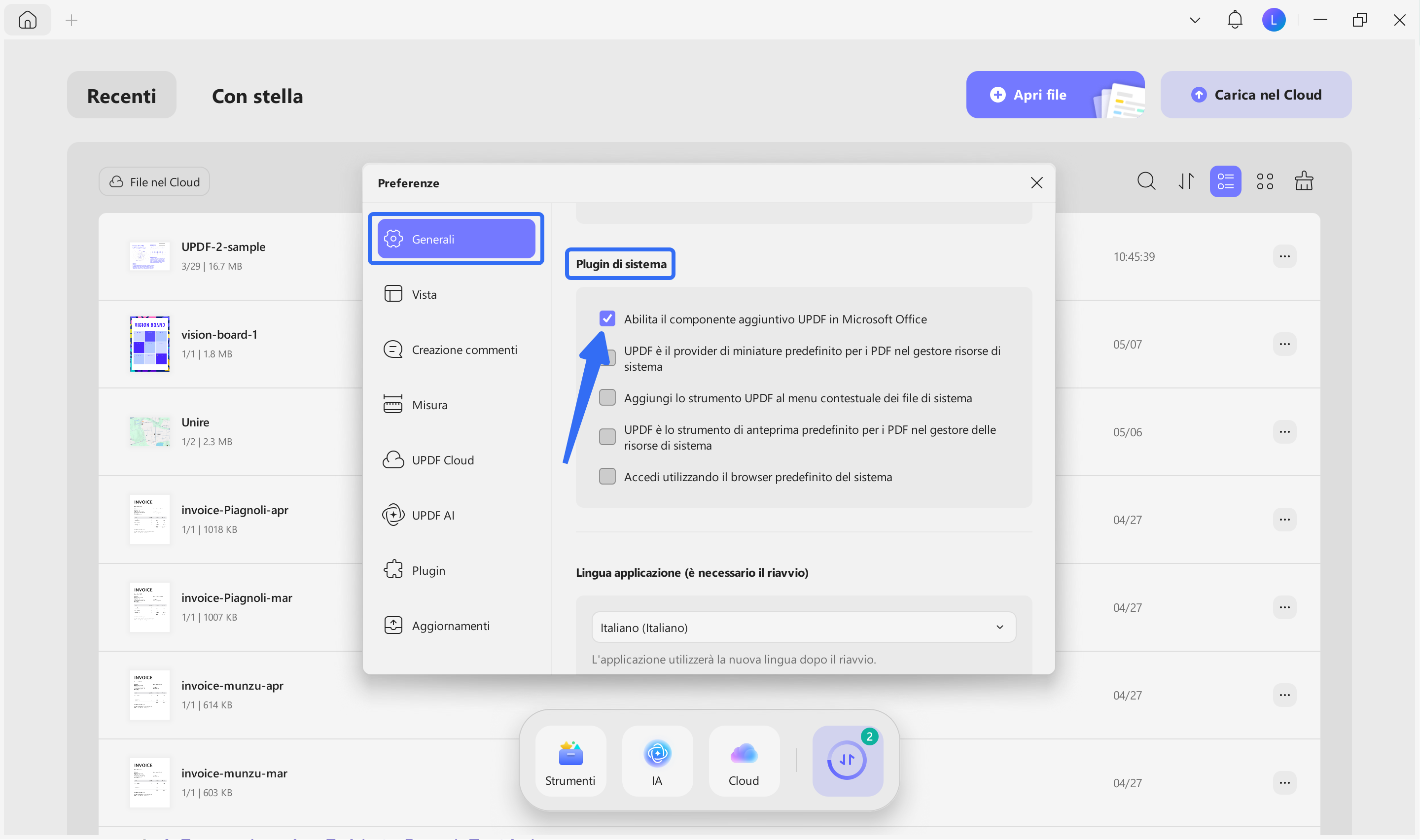Open the Italiano language dropdown
The image size is (1420, 840).
click(803, 627)
